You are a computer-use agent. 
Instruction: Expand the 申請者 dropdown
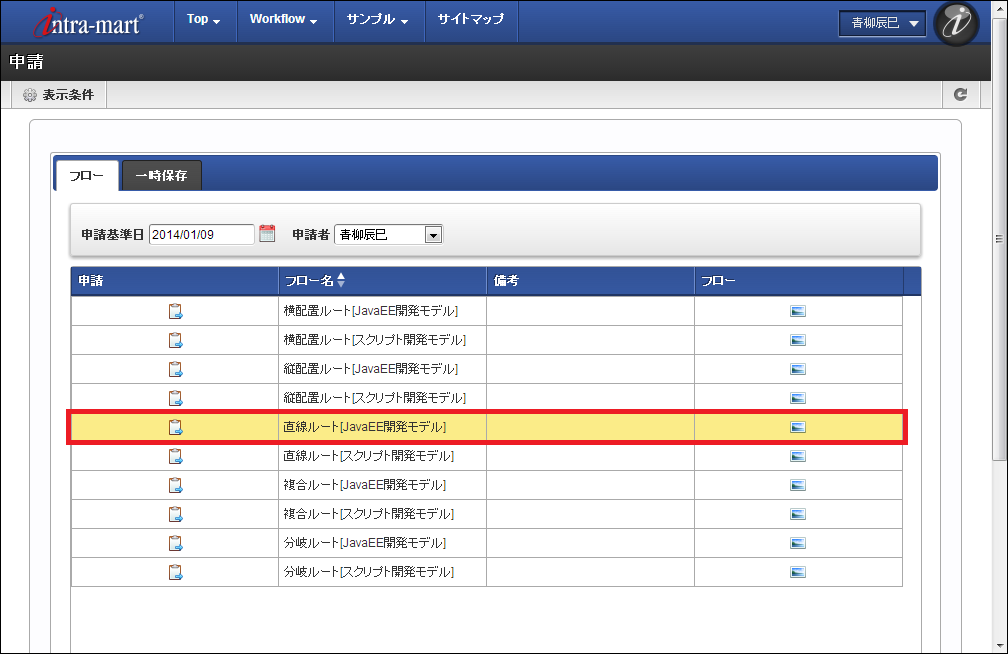[x=433, y=235]
